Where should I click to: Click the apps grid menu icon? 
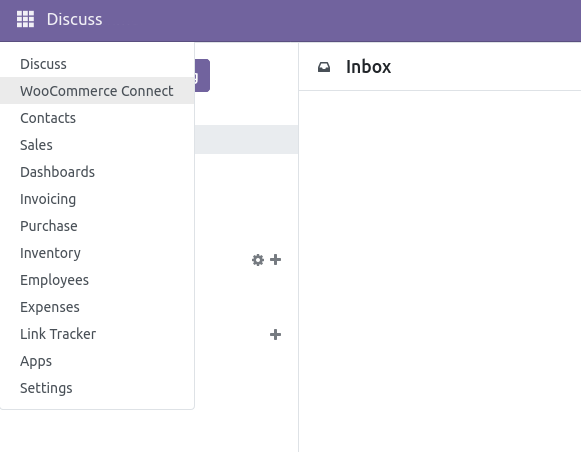point(25,19)
